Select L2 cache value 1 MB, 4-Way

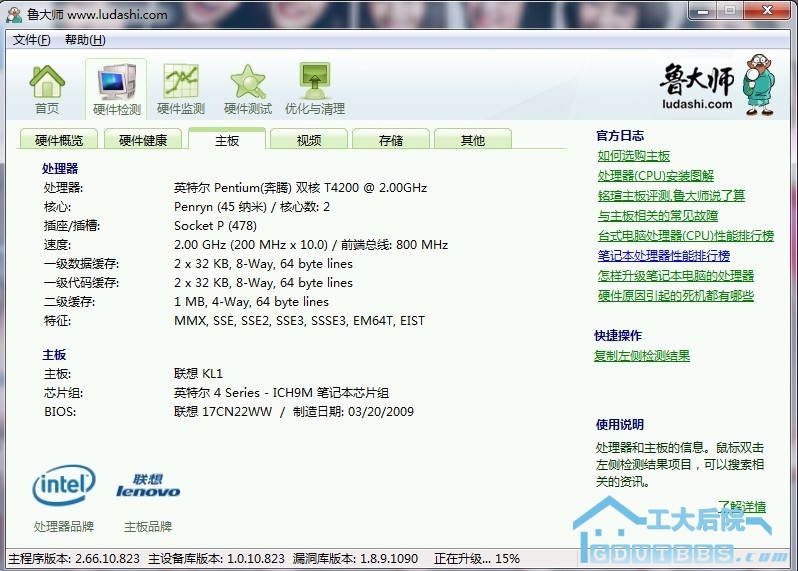pos(251,302)
